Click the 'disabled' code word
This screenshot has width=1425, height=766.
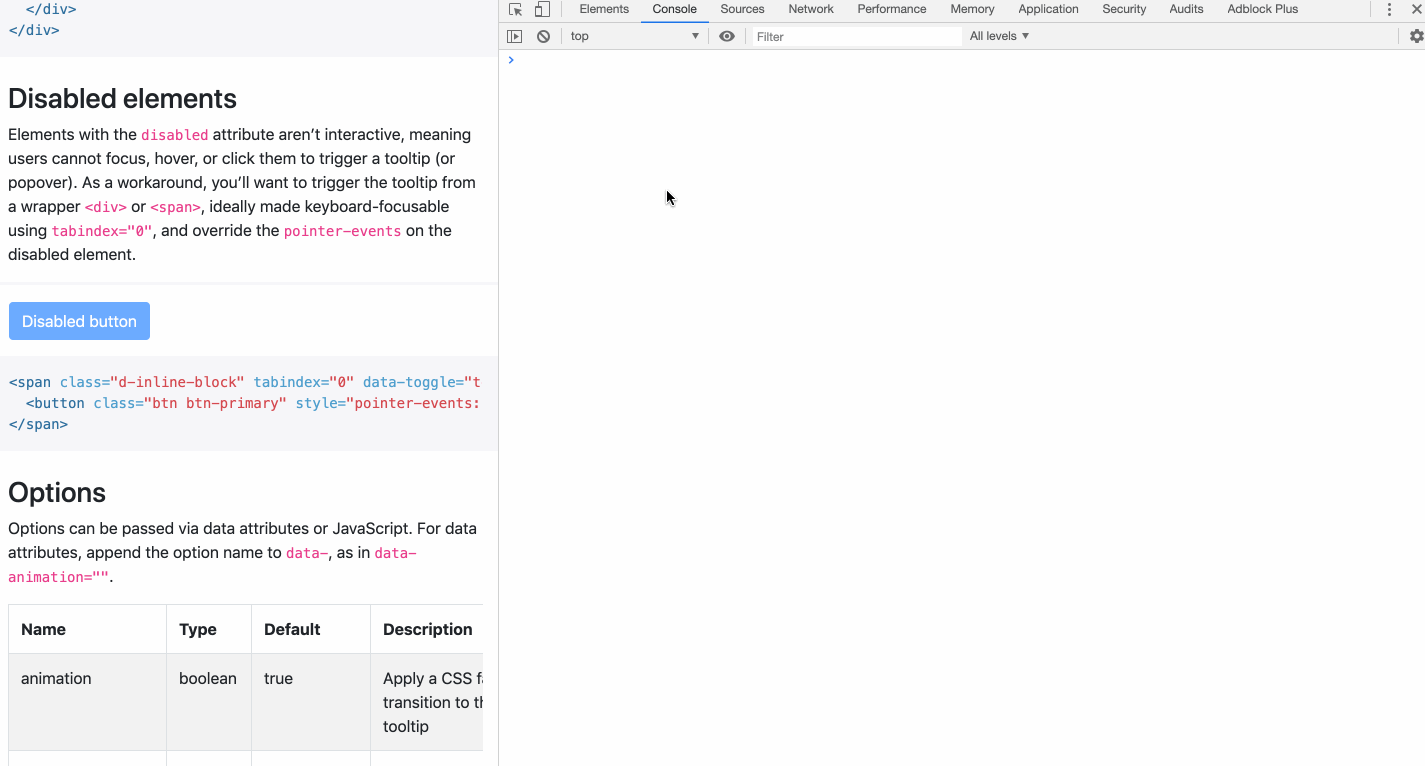(x=175, y=135)
